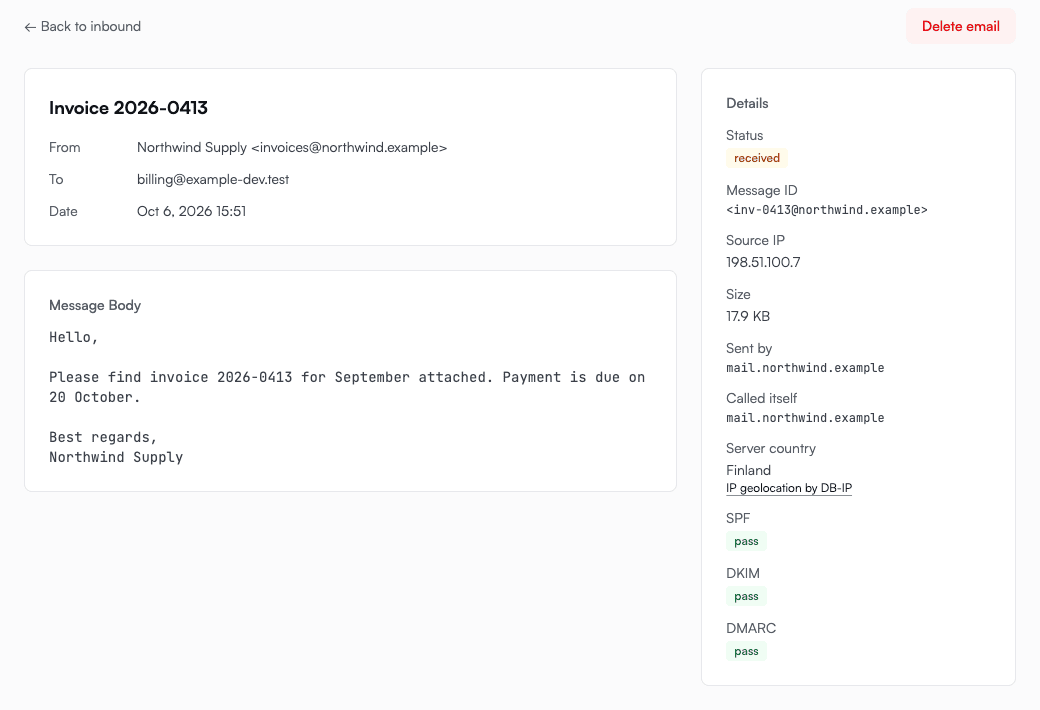Screen dimensions: 1040x710
Task: Open the IP geolocation by DB-IP link
Action: (789, 488)
